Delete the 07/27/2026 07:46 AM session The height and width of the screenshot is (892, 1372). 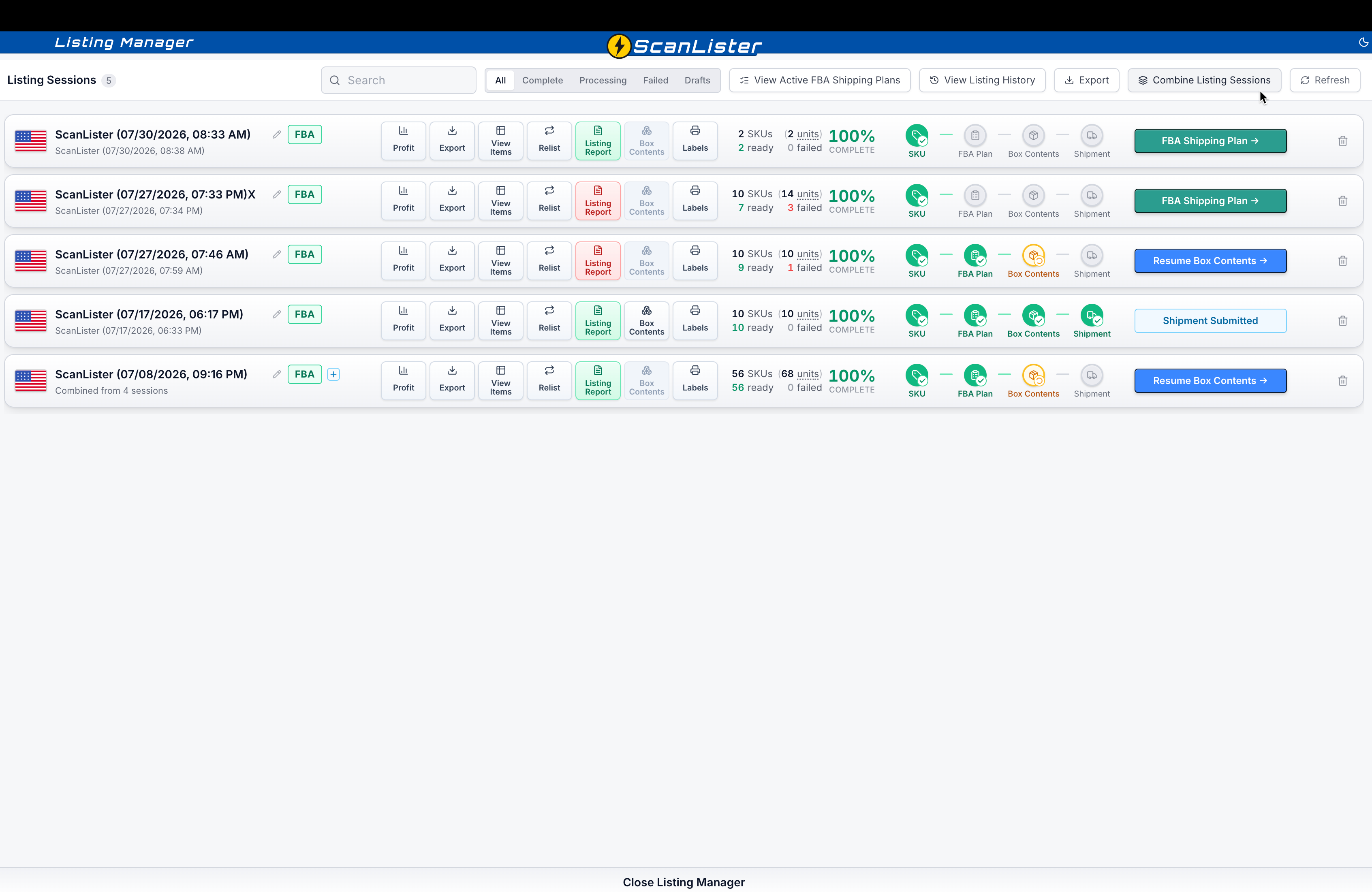pos(1342,261)
